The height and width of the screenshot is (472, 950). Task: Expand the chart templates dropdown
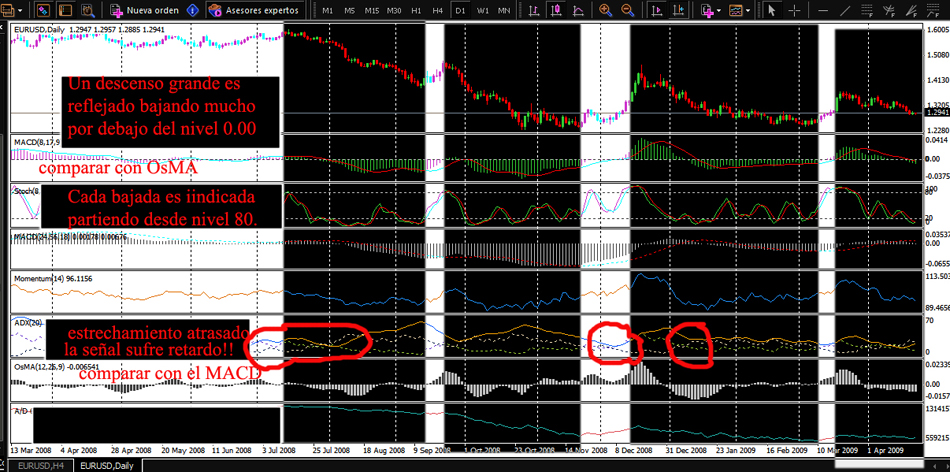[749, 10]
